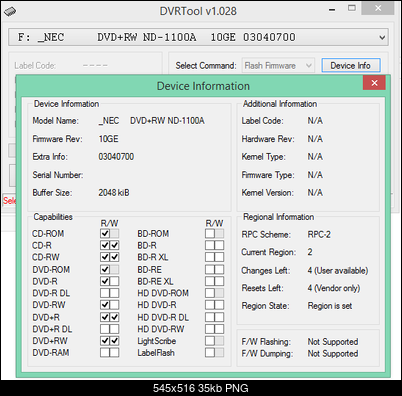Toggle DVD-RAM read checkbox
Viewport: 402px width, 396px height.
click(x=105, y=352)
